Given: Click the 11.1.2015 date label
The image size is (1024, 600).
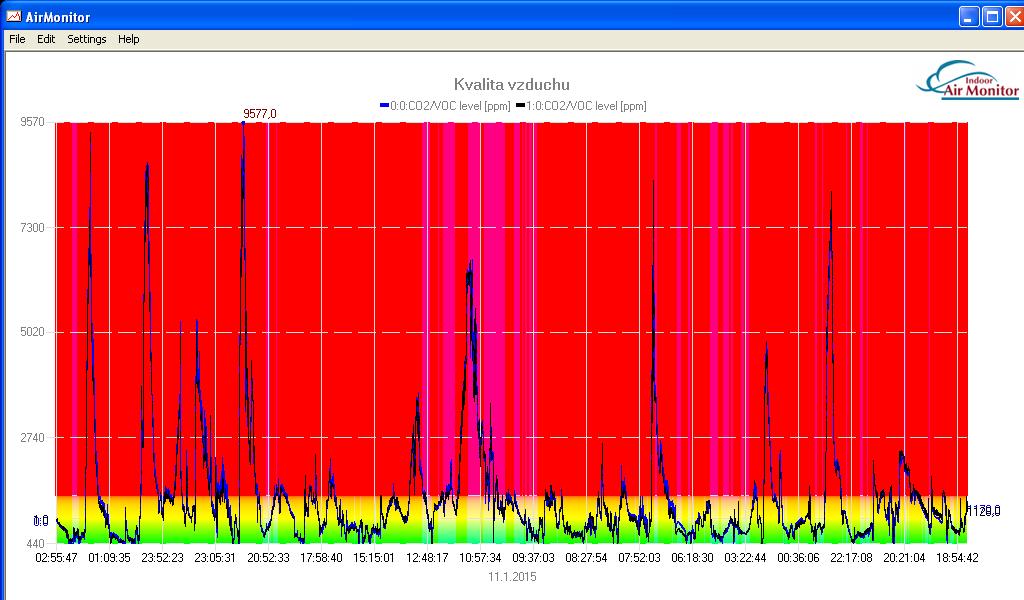Looking at the screenshot, I should coord(513,577).
